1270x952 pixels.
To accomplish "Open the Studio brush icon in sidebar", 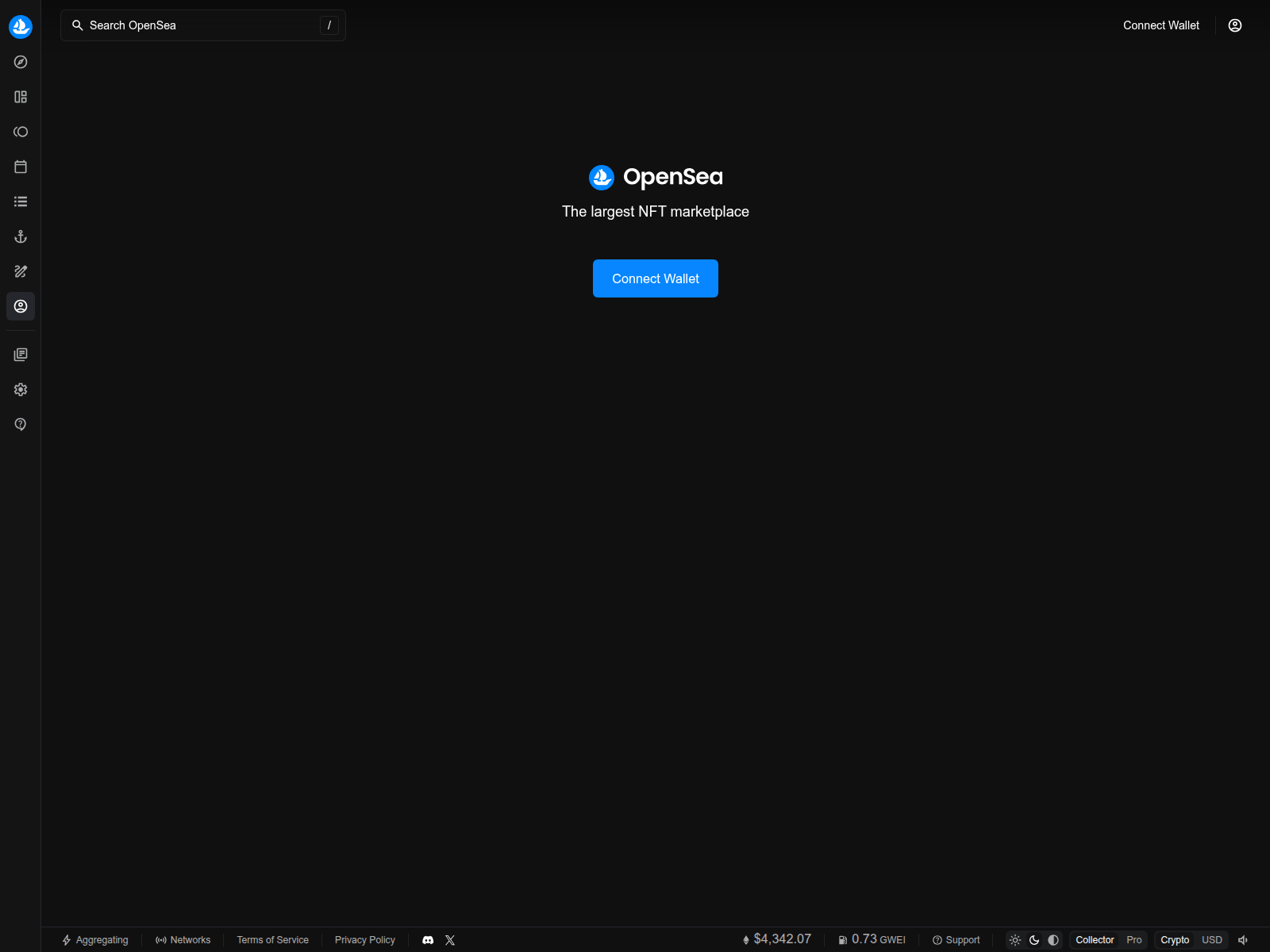I will click(21, 271).
